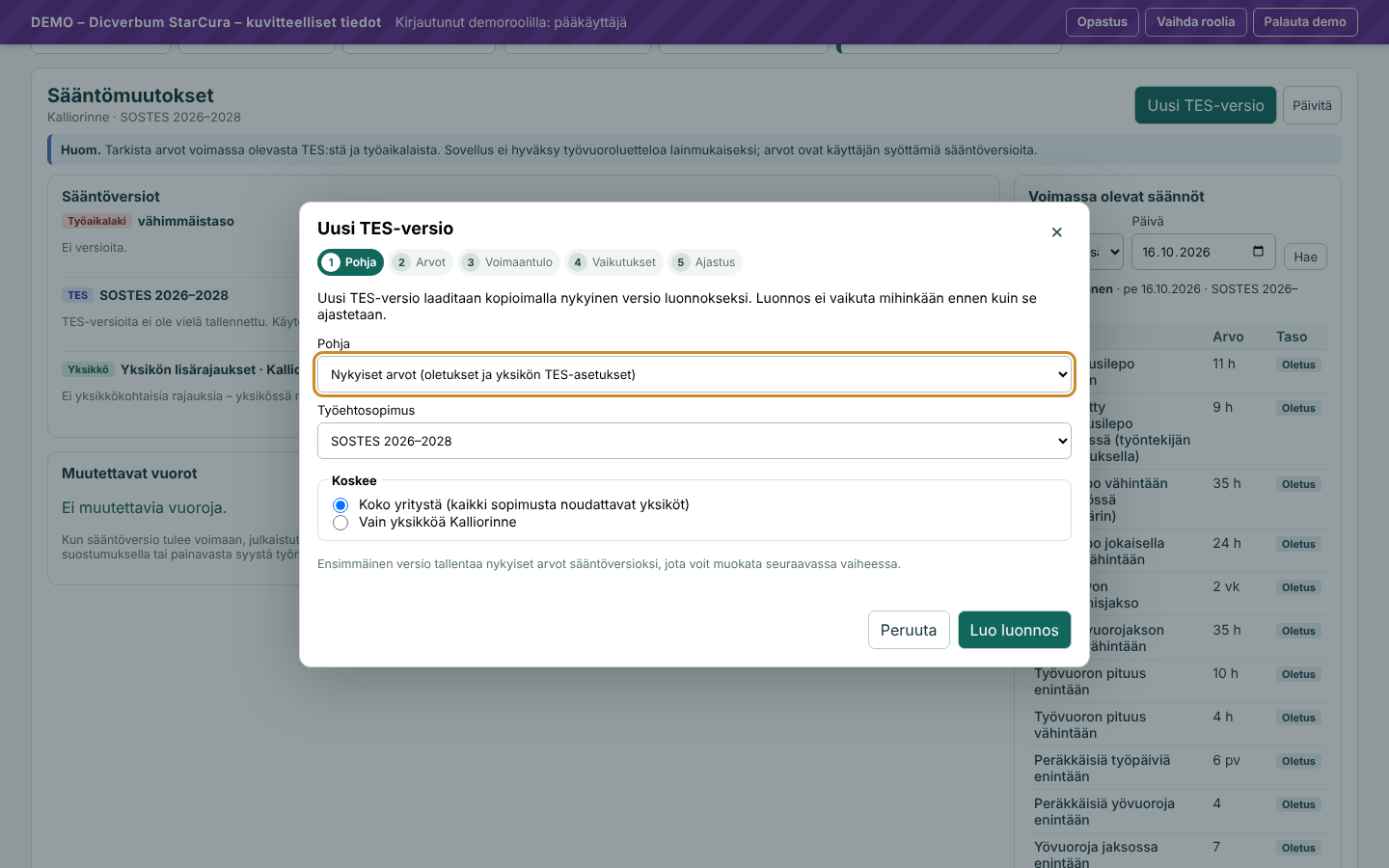Click the Ei muutettavia vuoroja text
This screenshot has width=1389, height=868.
click(x=144, y=508)
